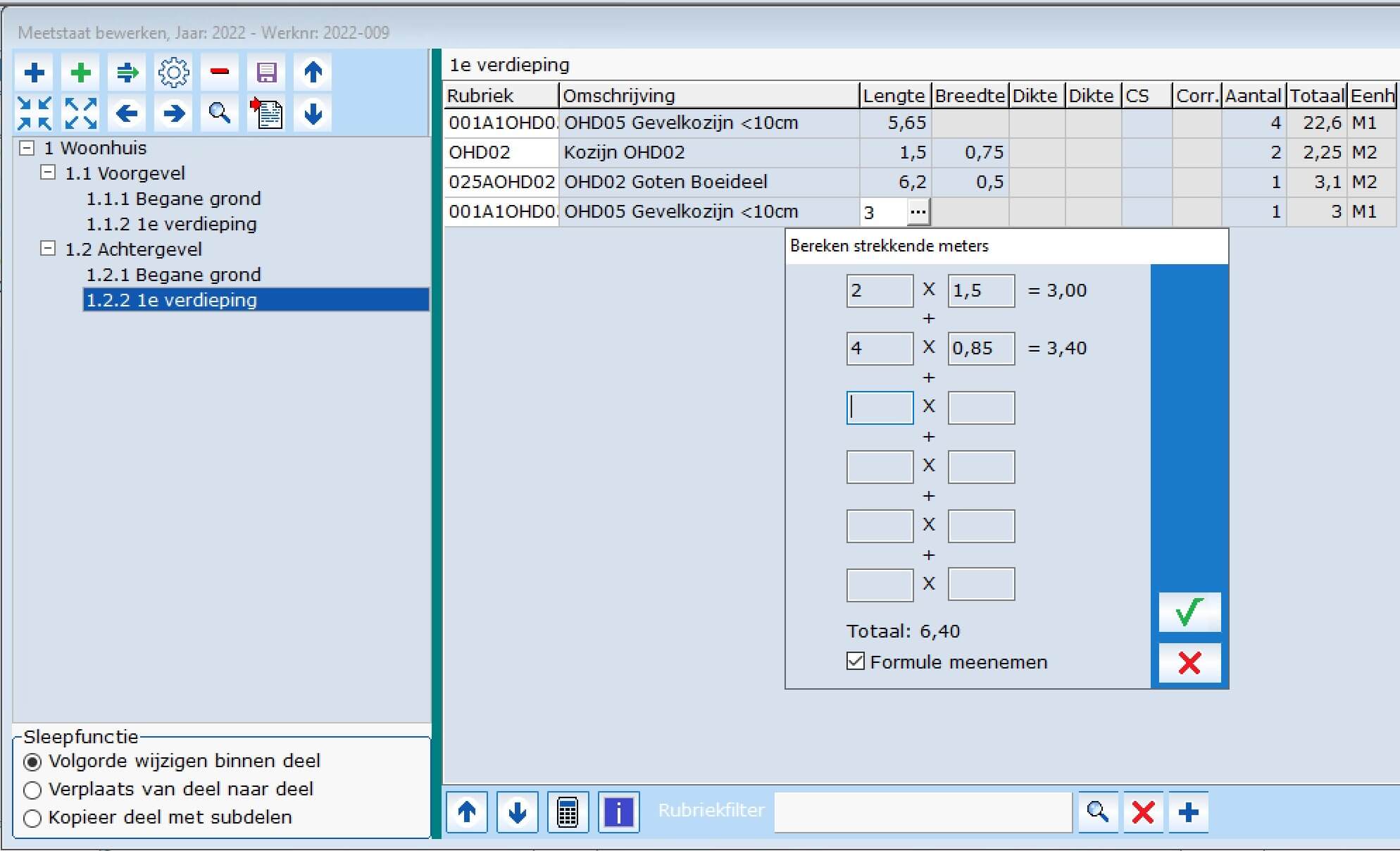
Task: Select 1.1.1 Begane grond tree item
Action: [x=173, y=199]
